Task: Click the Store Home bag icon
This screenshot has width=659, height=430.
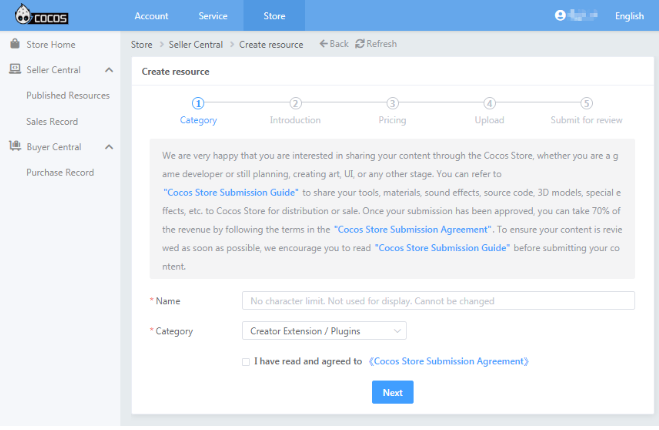Action: (15, 44)
